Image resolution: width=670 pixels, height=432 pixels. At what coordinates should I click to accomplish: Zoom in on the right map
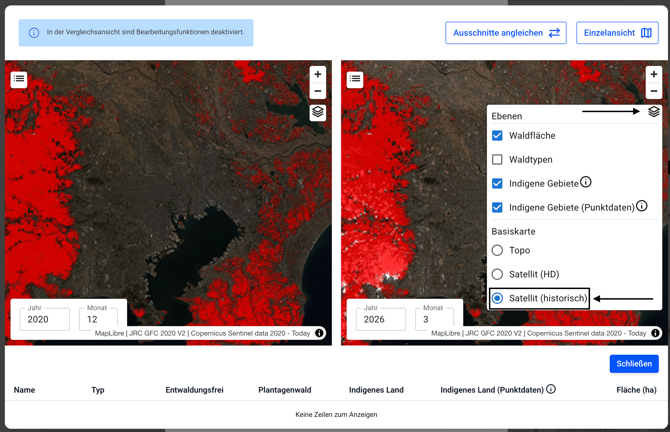654,74
